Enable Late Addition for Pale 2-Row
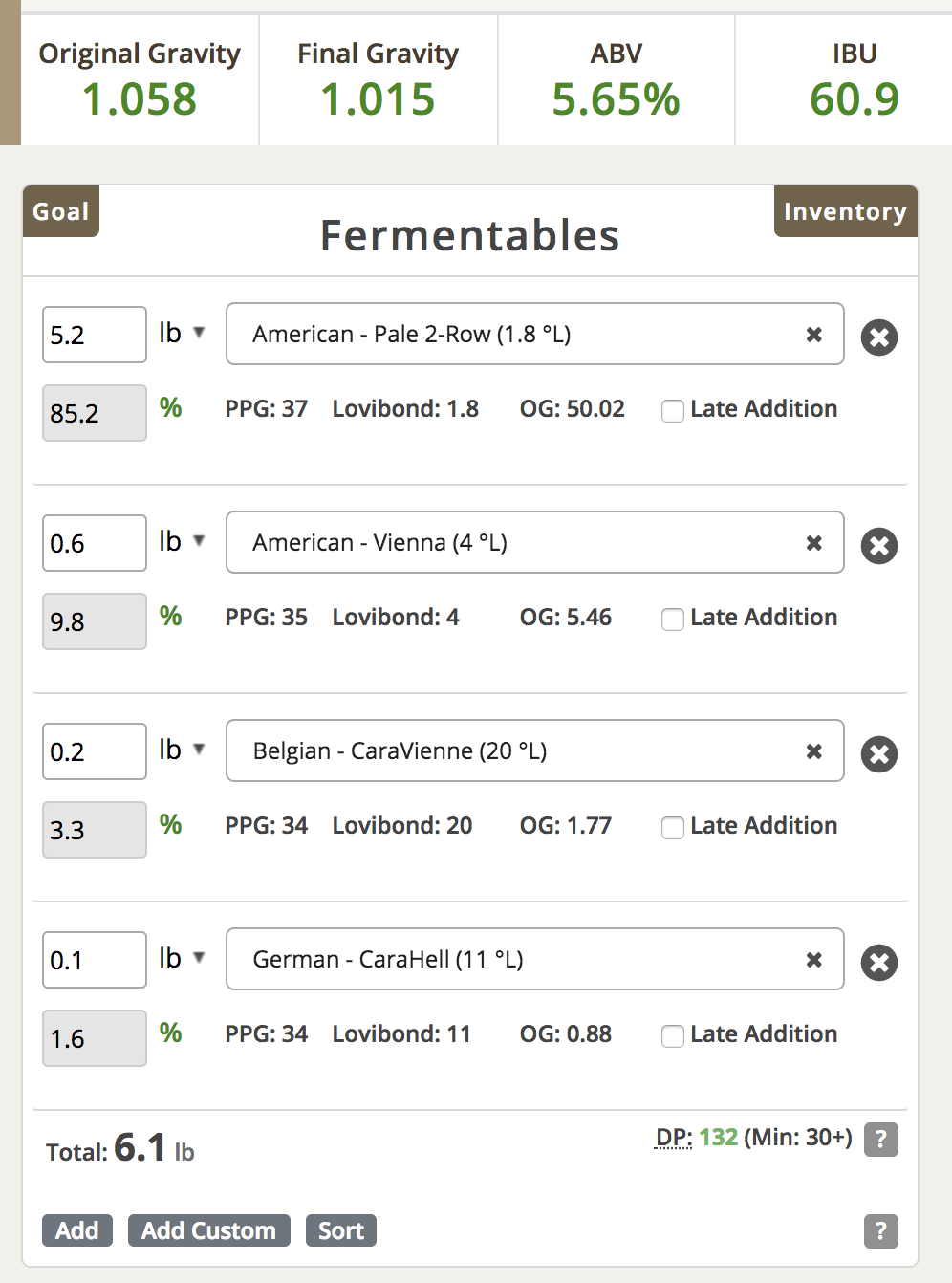Image resolution: width=952 pixels, height=1283 pixels. pyautogui.click(x=673, y=411)
